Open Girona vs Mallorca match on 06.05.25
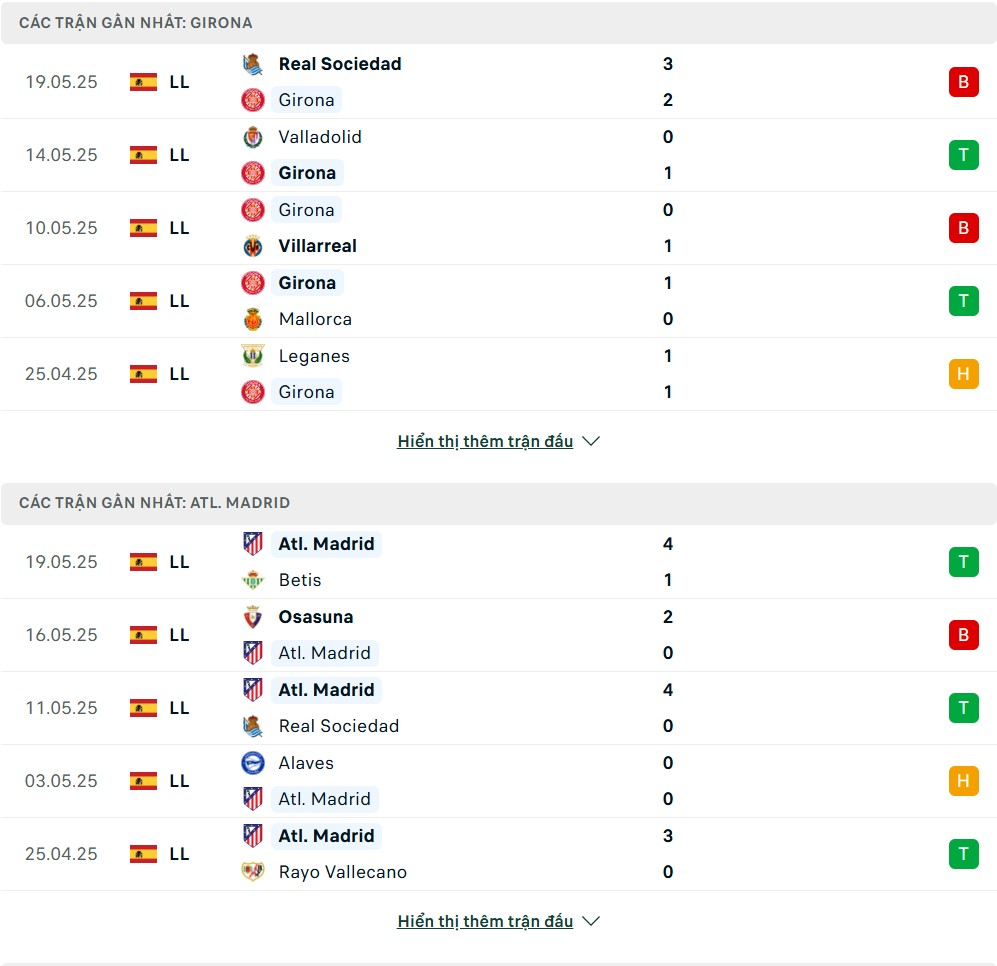Viewport: 997px width, 966px height. pos(498,301)
